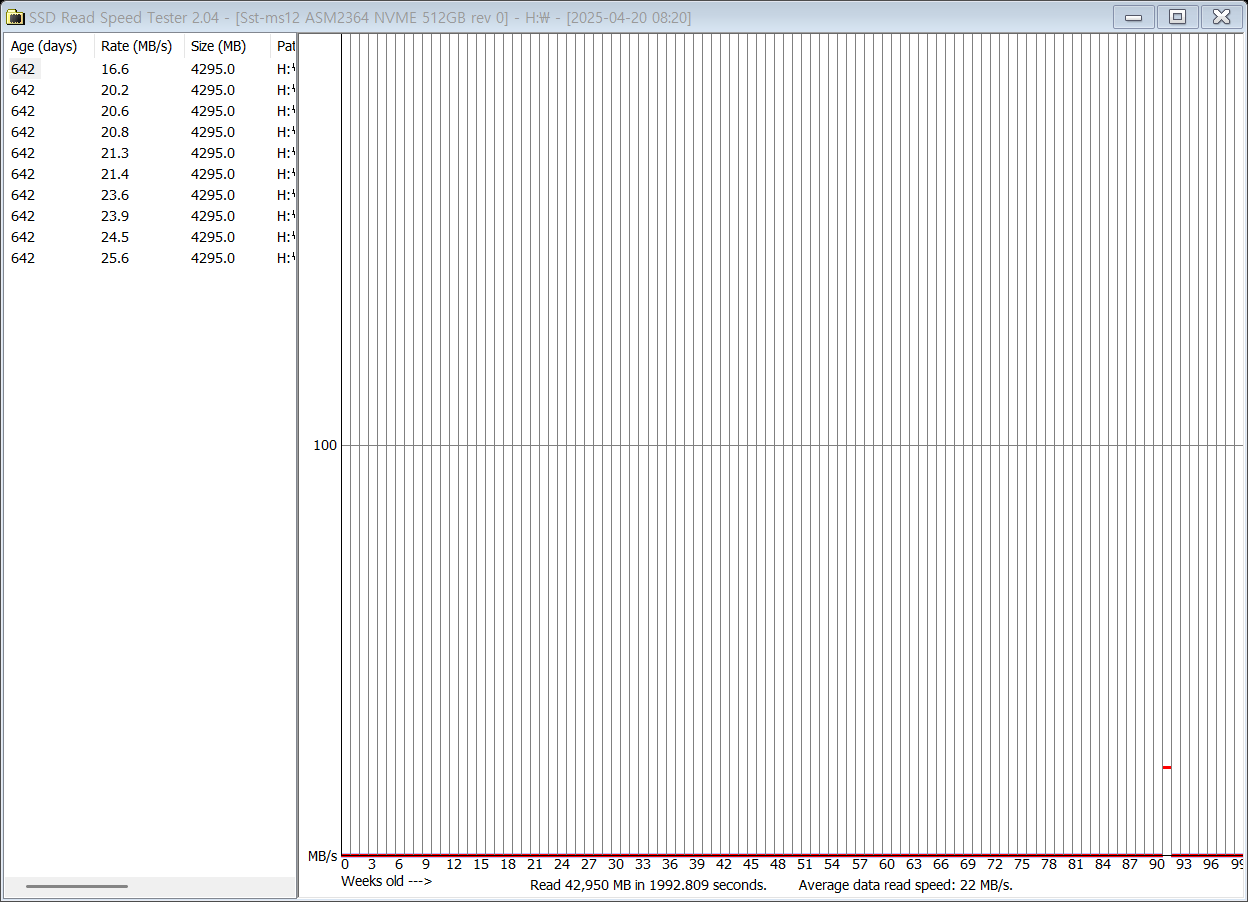1248x902 pixels.
Task: Select the last row with rate 25.6
Action: (x=115, y=258)
